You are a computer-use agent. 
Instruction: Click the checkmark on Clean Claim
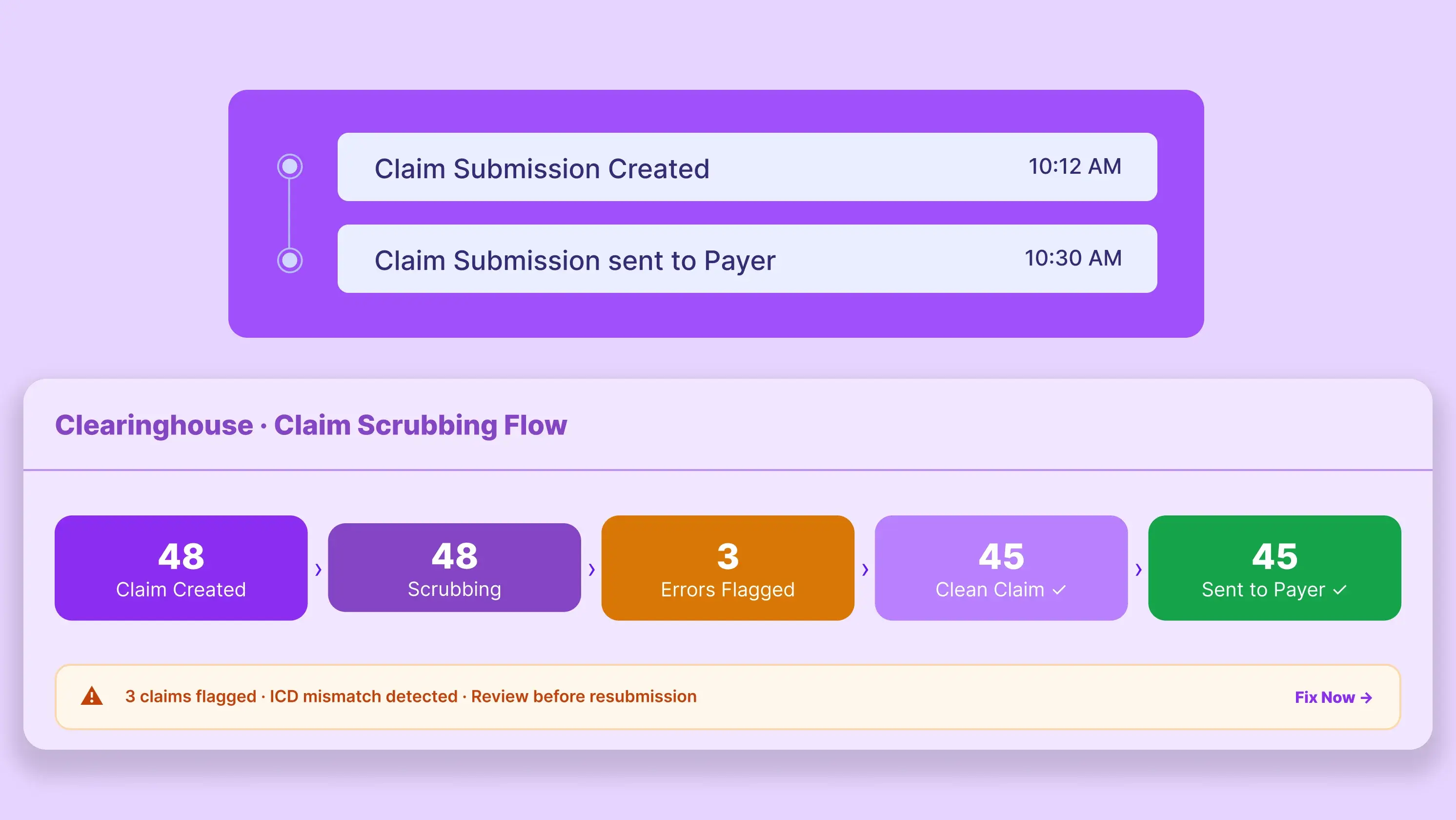tap(1059, 590)
